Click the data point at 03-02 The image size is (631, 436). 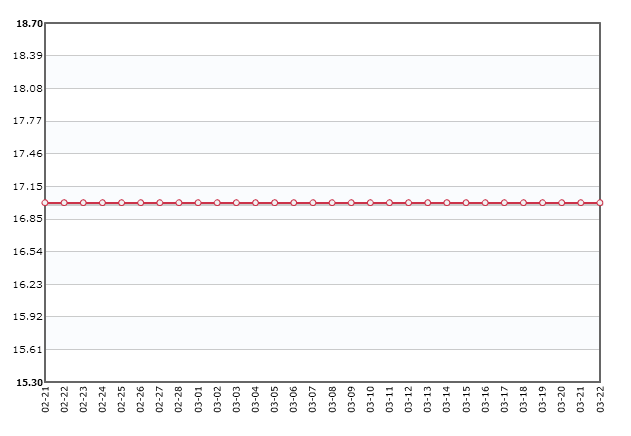tap(217, 203)
